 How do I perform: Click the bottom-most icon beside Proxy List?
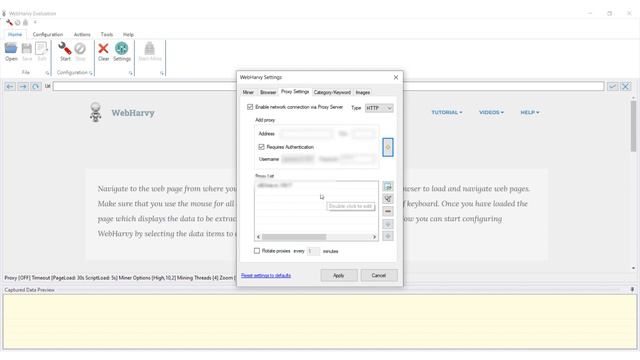pyautogui.click(x=388, y=236)
